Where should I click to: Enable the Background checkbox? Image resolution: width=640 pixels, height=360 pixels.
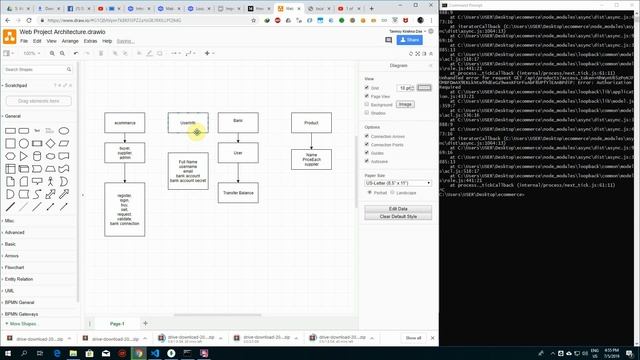[367, 104]
